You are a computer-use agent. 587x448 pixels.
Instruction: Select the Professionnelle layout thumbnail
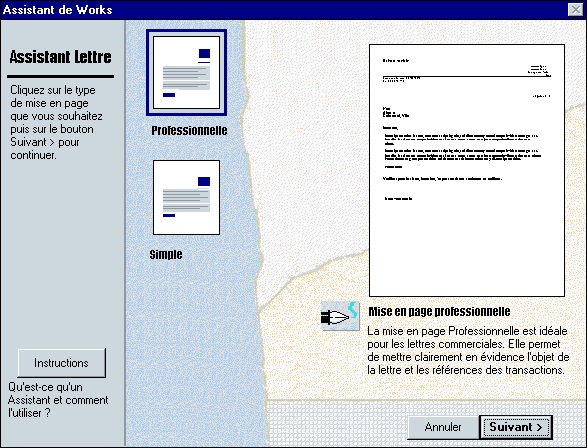(x=186, y=73)
